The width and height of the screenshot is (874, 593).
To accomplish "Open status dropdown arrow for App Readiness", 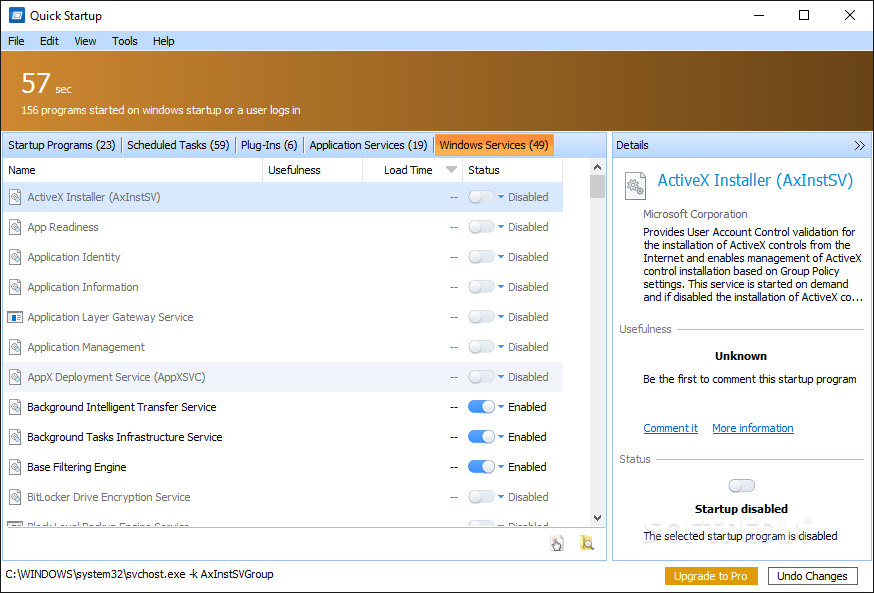I will tap(501, 227).
